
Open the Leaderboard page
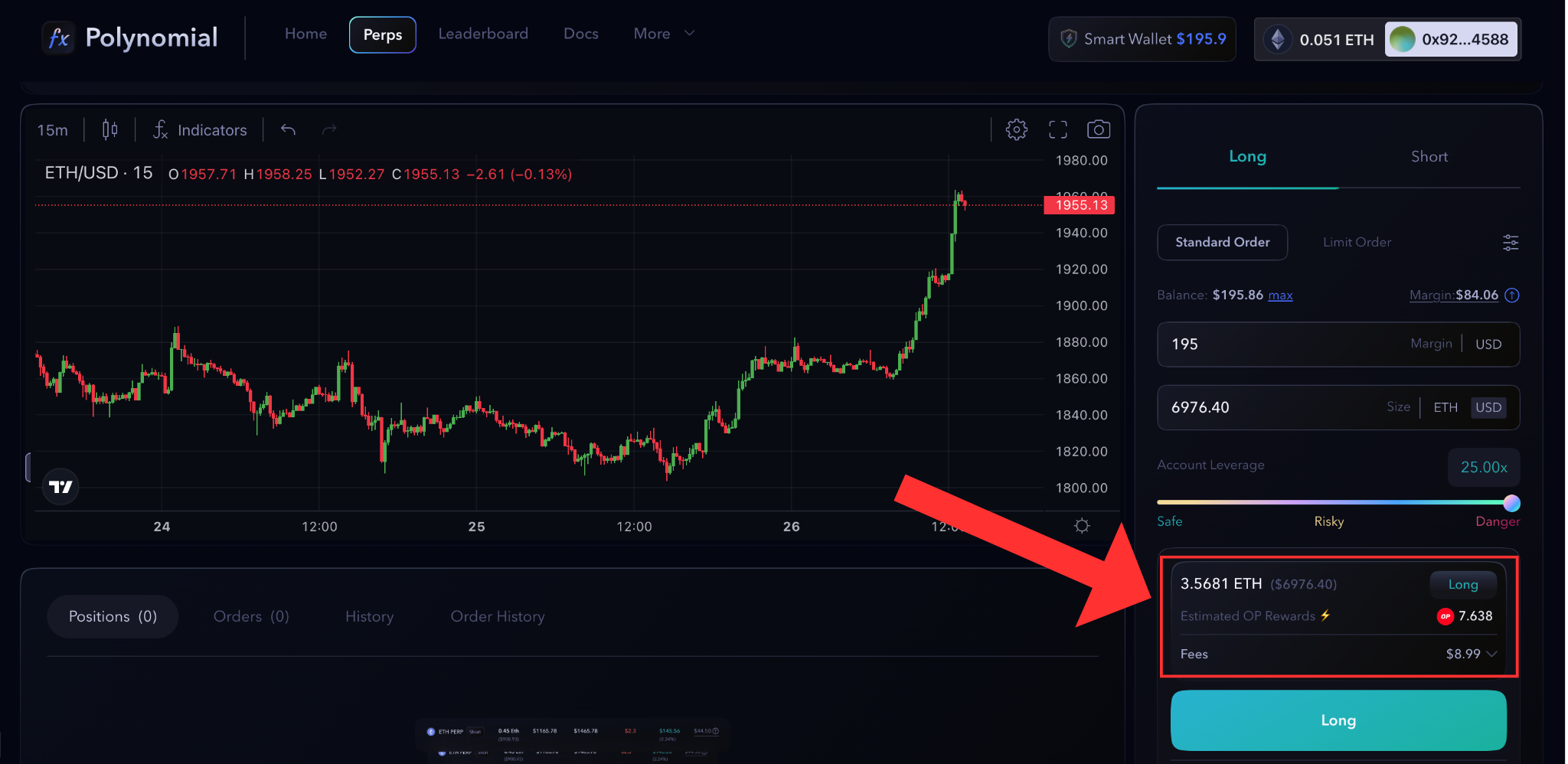[483, 34]
